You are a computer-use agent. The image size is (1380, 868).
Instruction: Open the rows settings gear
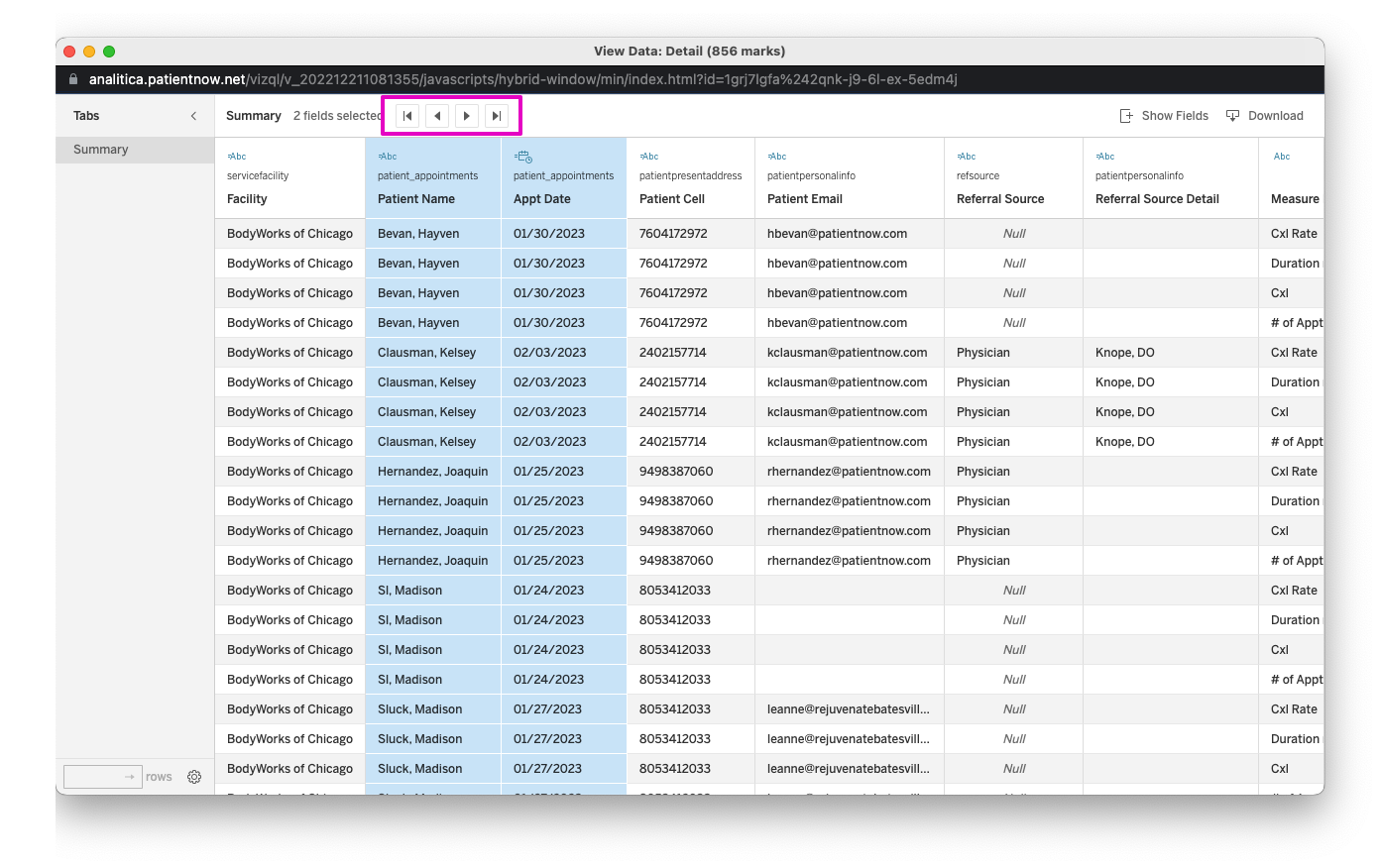pos(194,777)
